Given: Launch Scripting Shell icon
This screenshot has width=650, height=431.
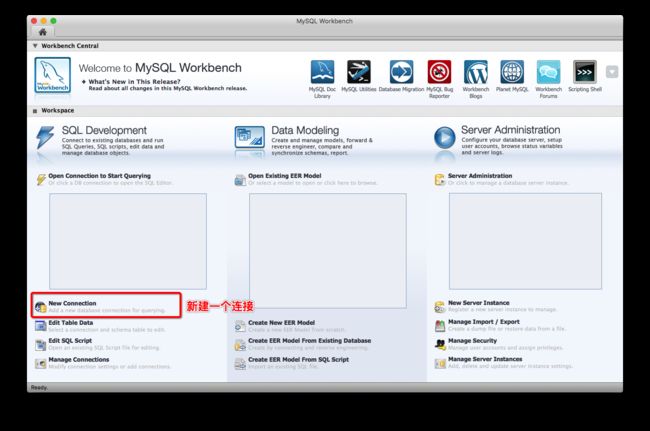Looking at the screenshot, I should [585, 72].
